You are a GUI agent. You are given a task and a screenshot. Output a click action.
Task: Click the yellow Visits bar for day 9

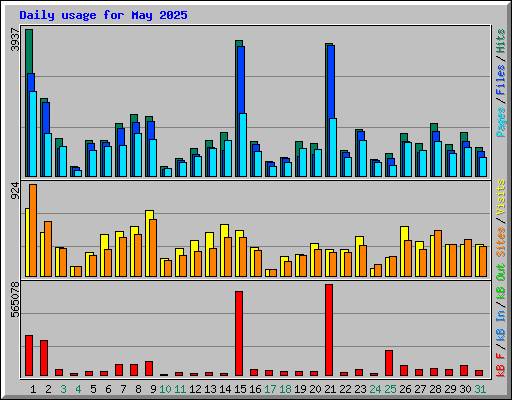coord(150,215)
